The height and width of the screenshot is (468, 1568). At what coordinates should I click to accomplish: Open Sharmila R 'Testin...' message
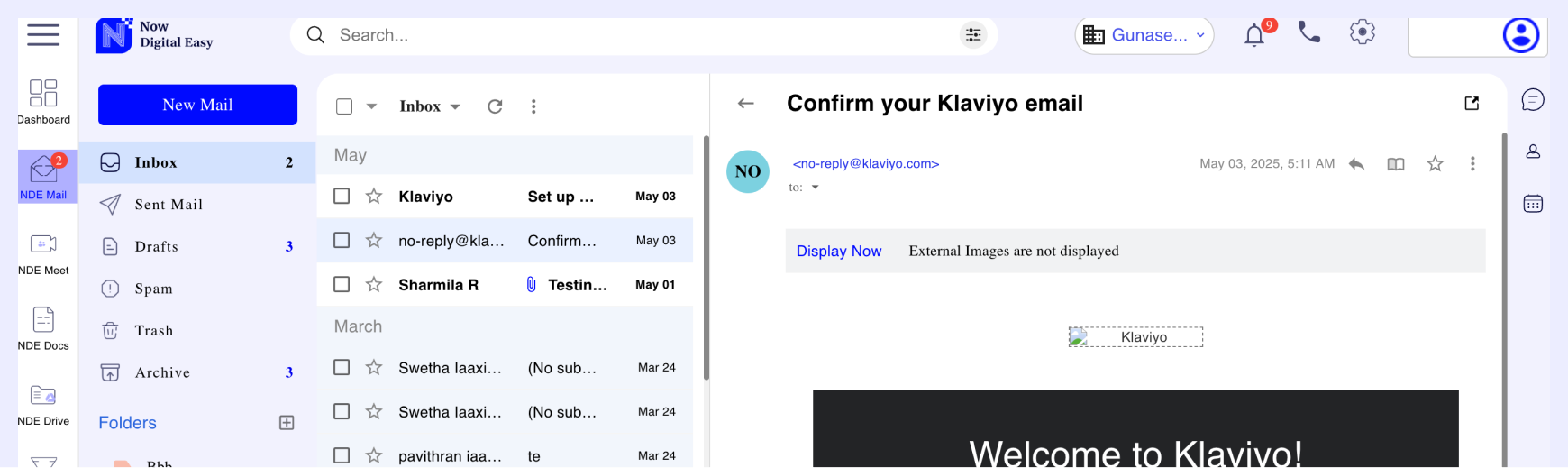[x=505, y=284]
